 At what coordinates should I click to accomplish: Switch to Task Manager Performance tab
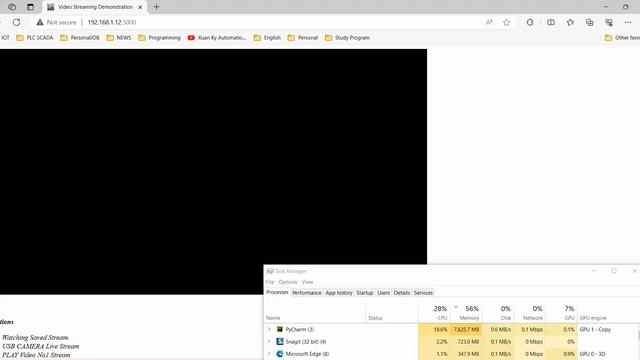pos(307,293)
